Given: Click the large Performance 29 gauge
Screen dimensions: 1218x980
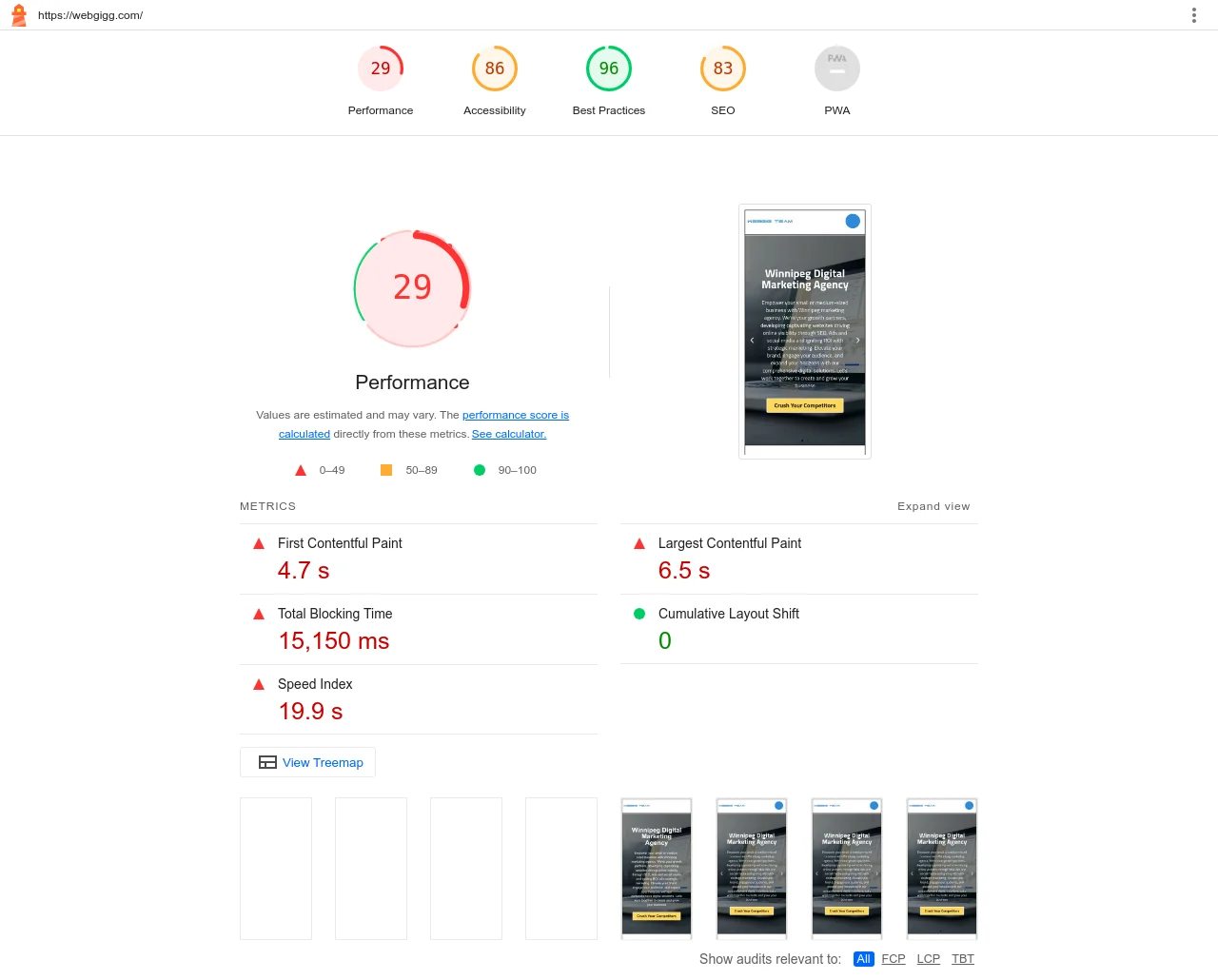Looking at the screenshot, I should coord(412,288).
